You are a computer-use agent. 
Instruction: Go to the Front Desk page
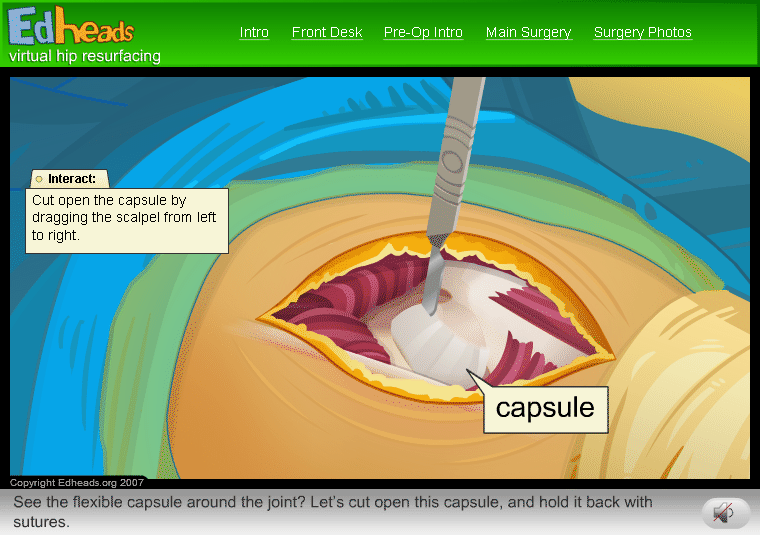[327, 32]
